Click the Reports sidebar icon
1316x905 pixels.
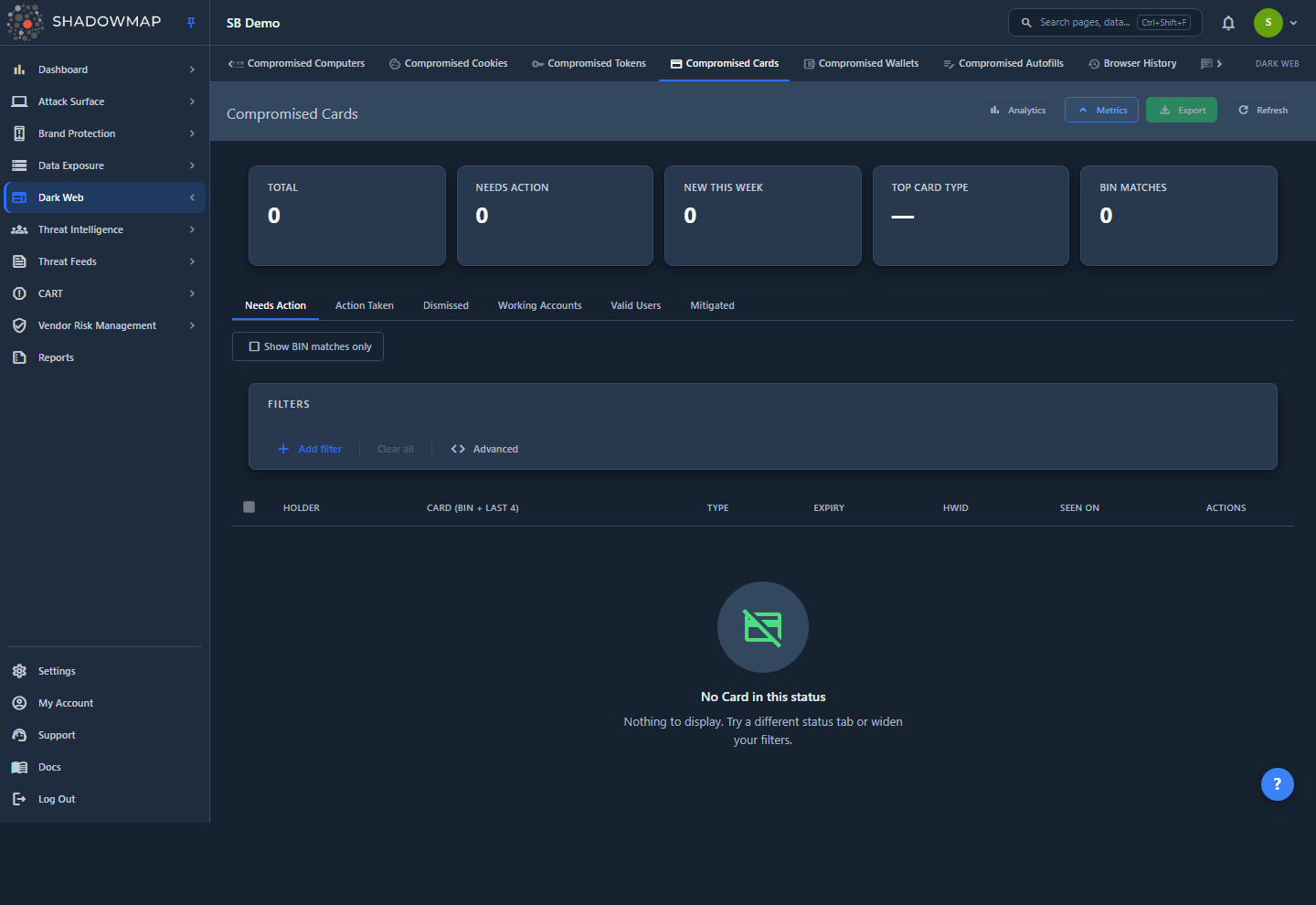click(19, 357)
